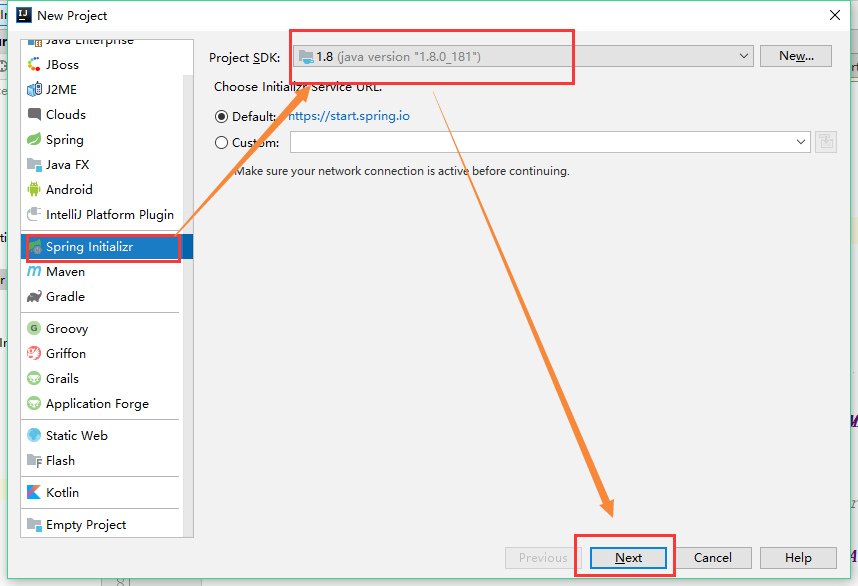Select Groovy label text

pyautogui.click(x=67, y=328)
